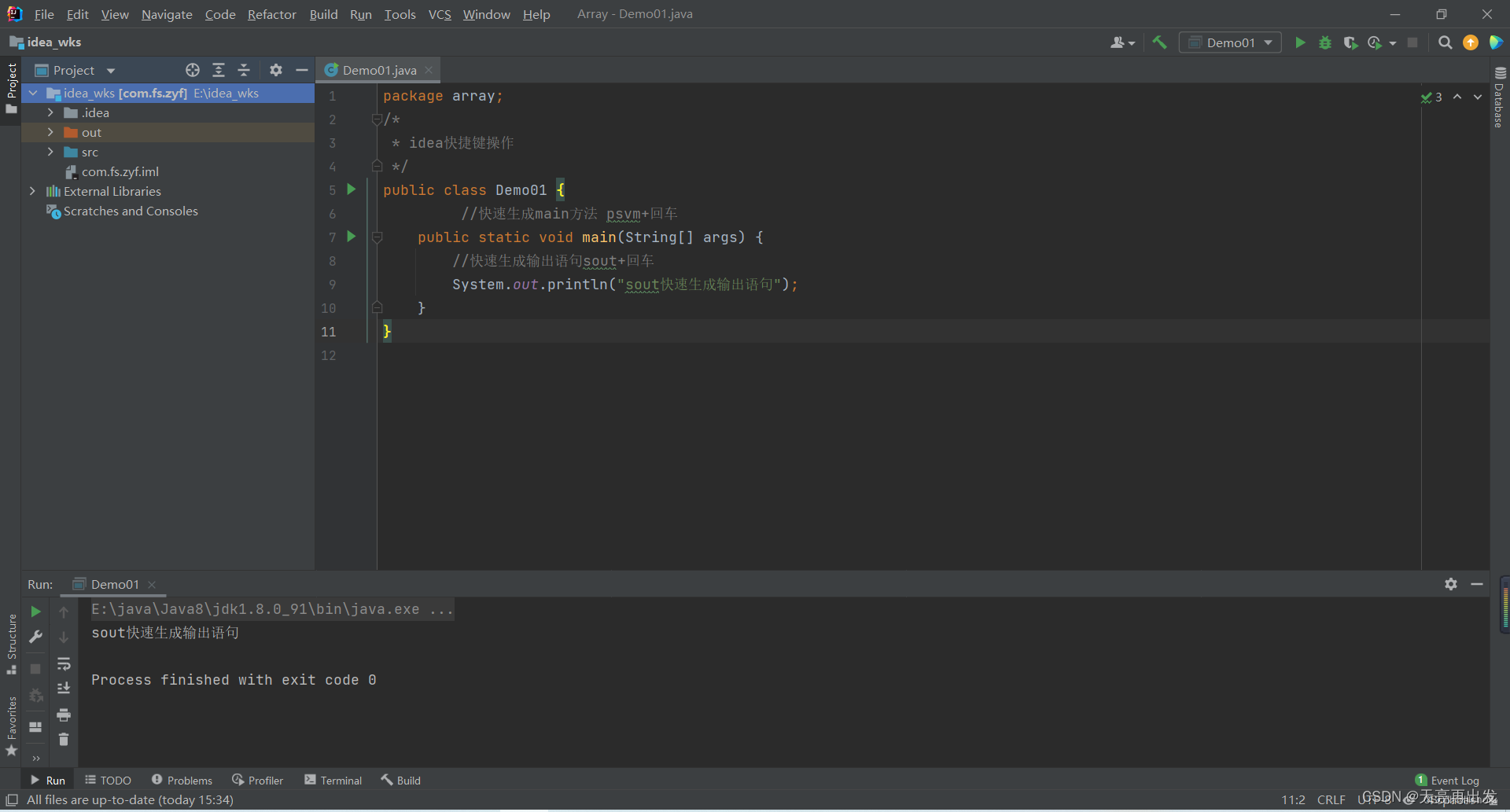Screen dimensions: 1510x812
Task: Toggle the Structure side tool window
Action: click(11, 645)
